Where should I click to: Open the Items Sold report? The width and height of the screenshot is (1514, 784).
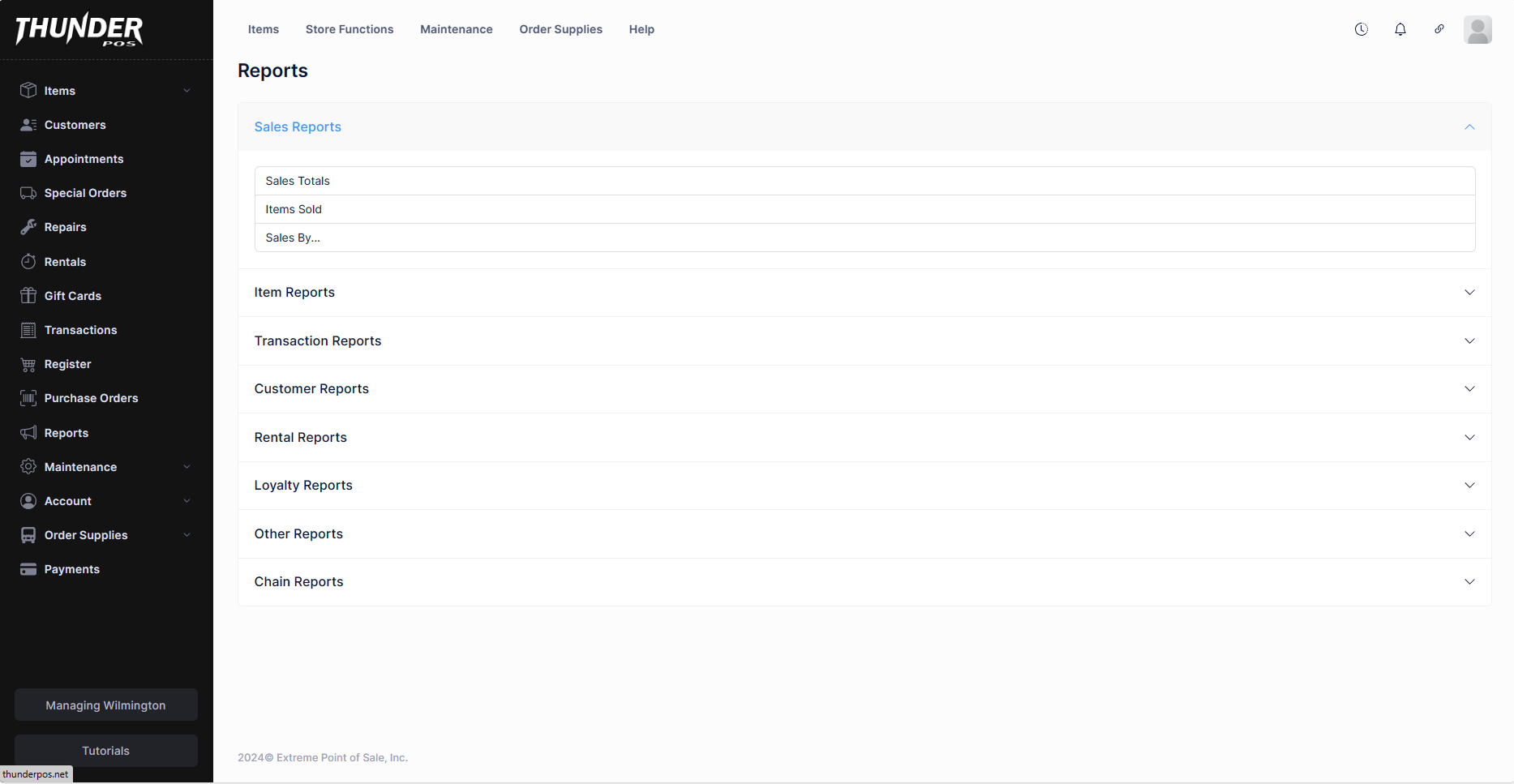[294, 209]
